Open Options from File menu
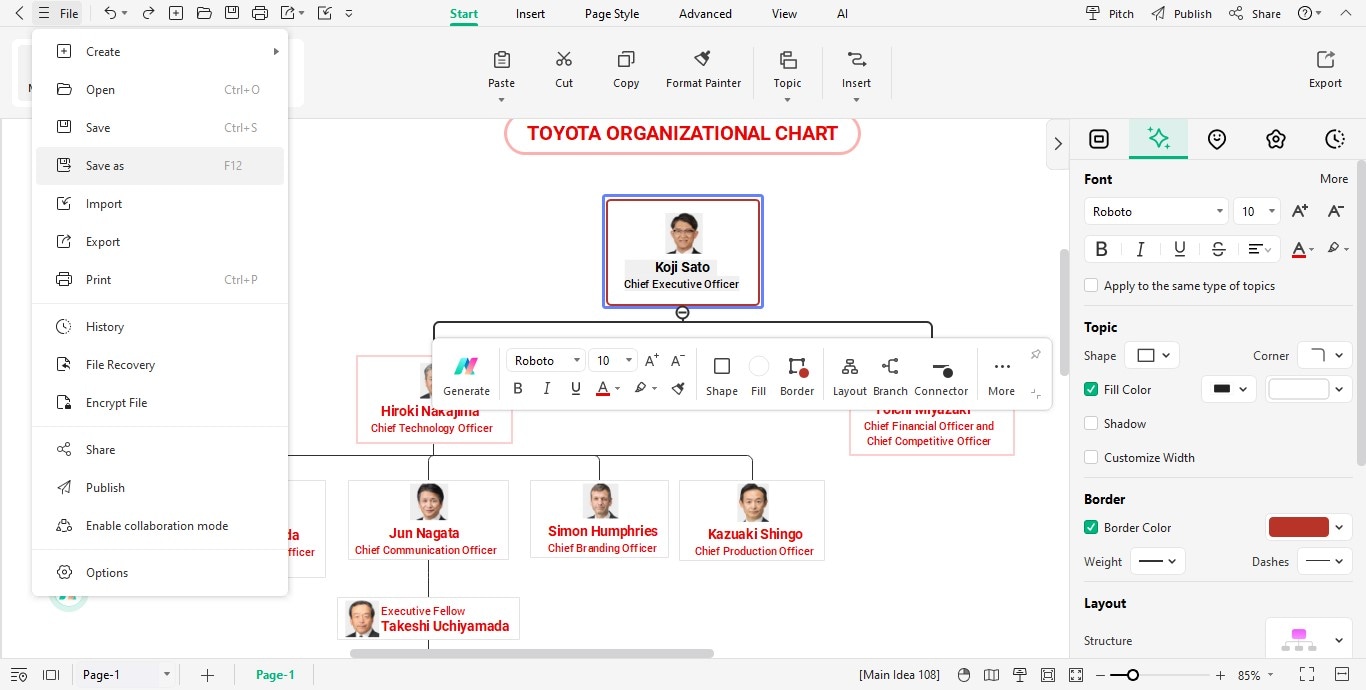Image resolution: width=1366 pixels, height=690 pixels. tap(160, 573)
